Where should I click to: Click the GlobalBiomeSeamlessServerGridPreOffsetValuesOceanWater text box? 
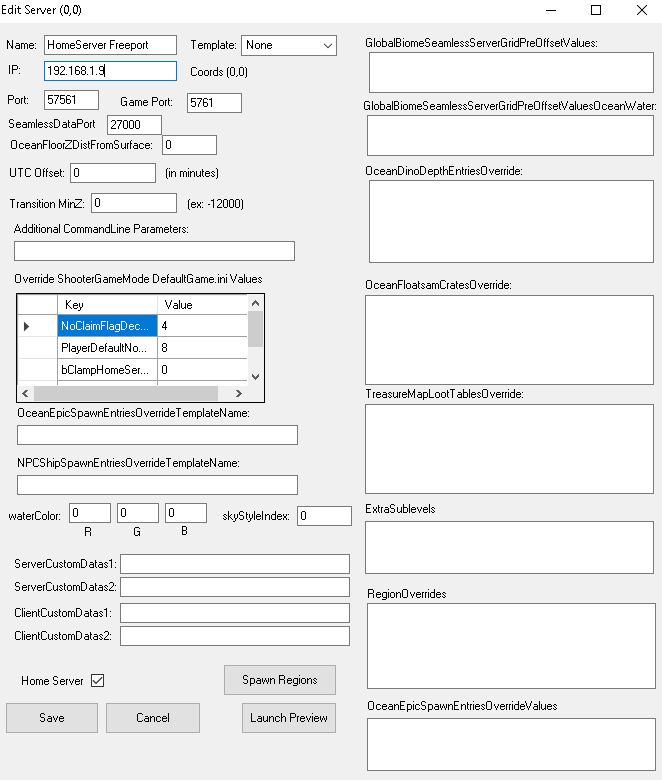(x=510, y=136)
